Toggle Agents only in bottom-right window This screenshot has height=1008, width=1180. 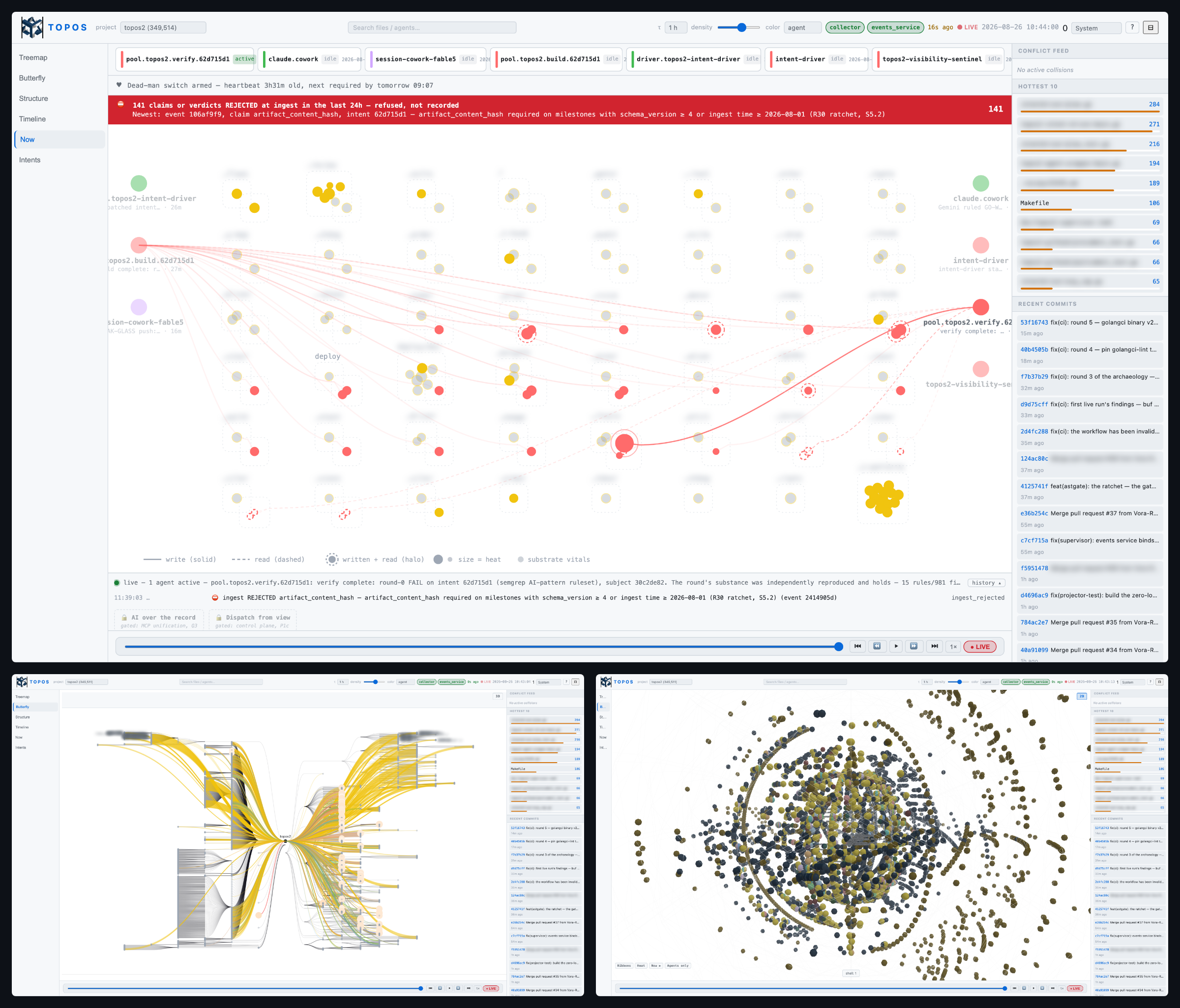(678, 965)
